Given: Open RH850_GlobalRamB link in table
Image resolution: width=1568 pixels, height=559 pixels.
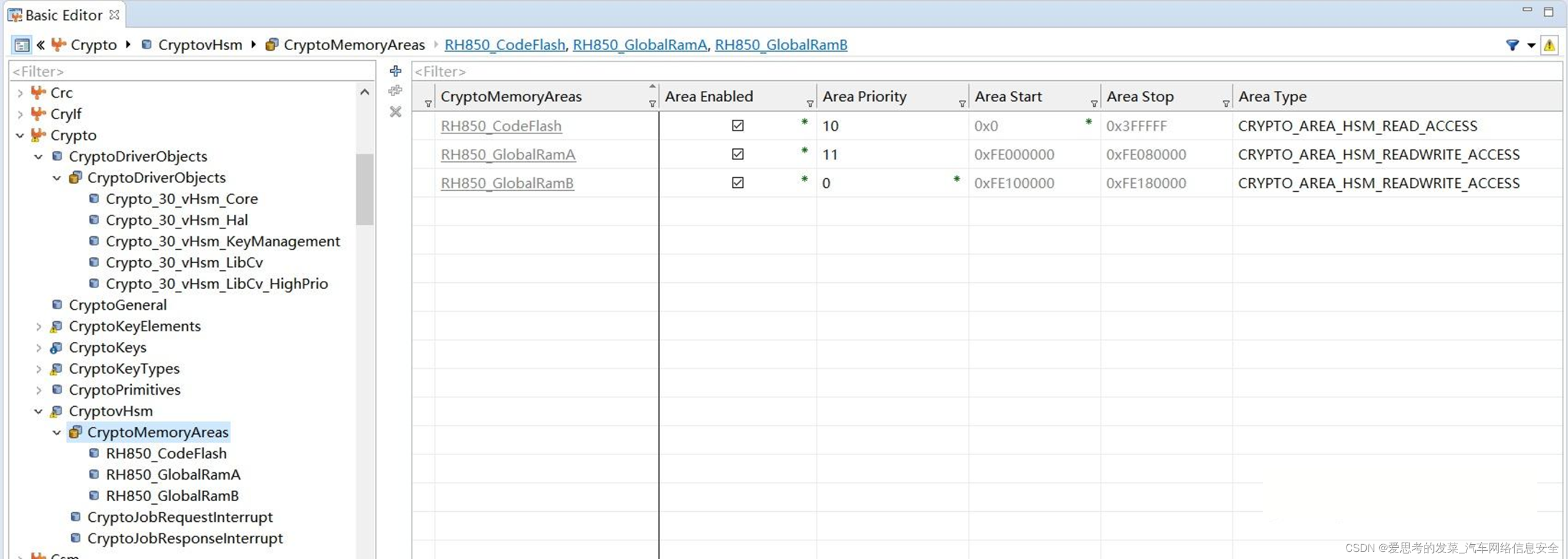Looking at the screenshot, I should (x=507, y=184).
